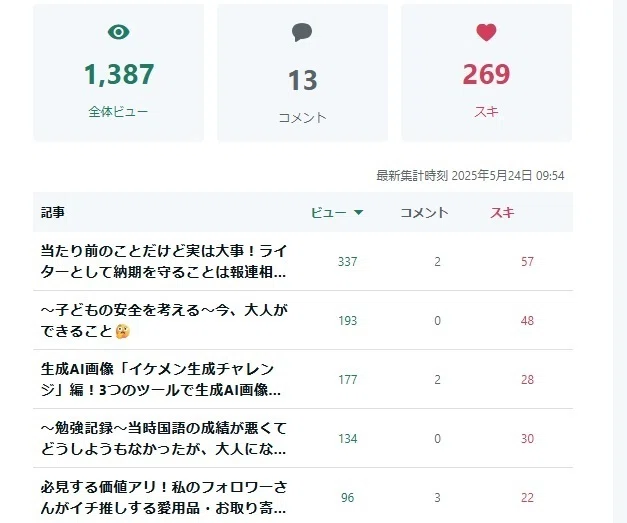
Task: Select the 全体ビュー 1,387 summary card
Action: tap(119, 73)
